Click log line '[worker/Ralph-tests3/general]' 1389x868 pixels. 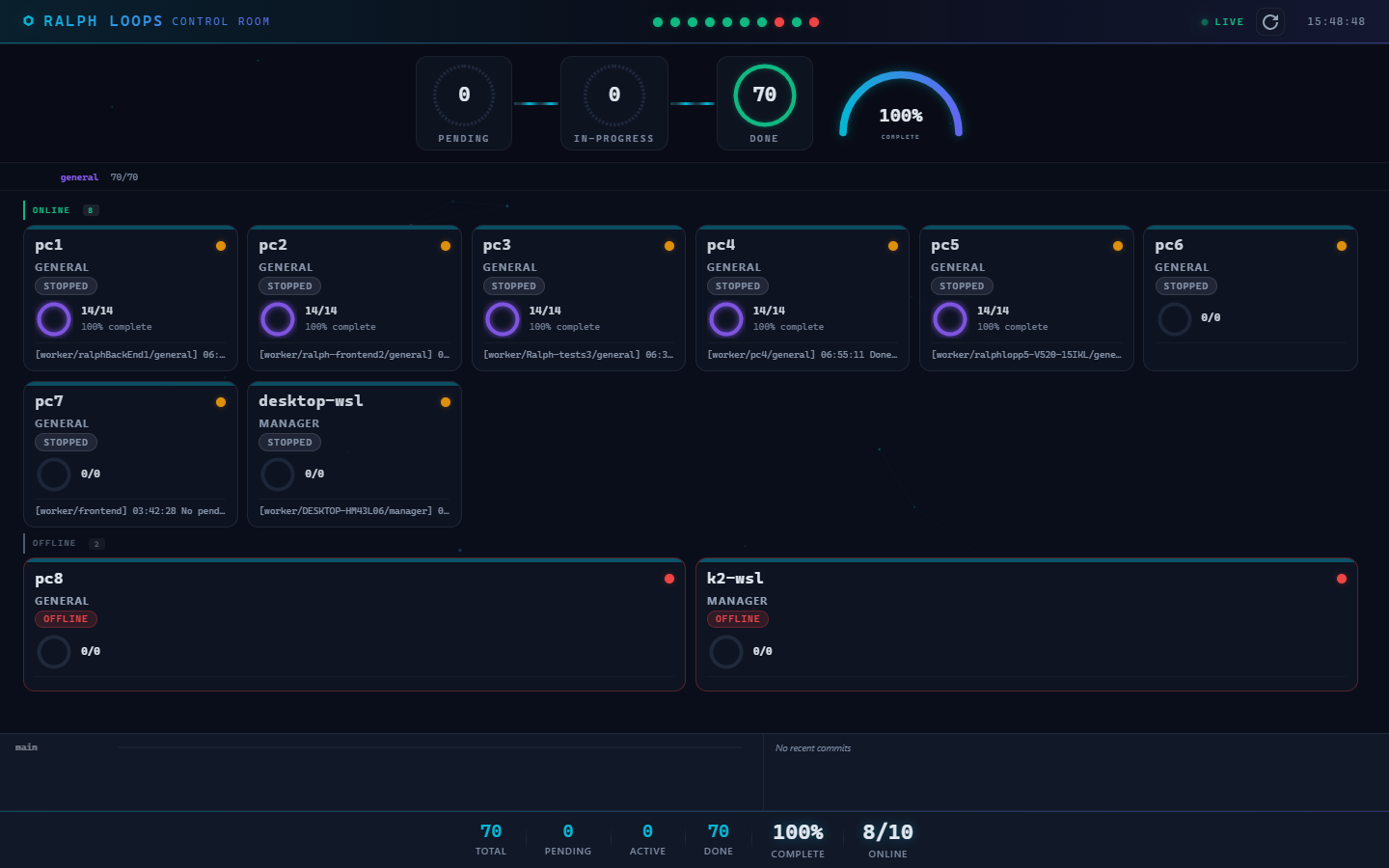click(579, 355)
